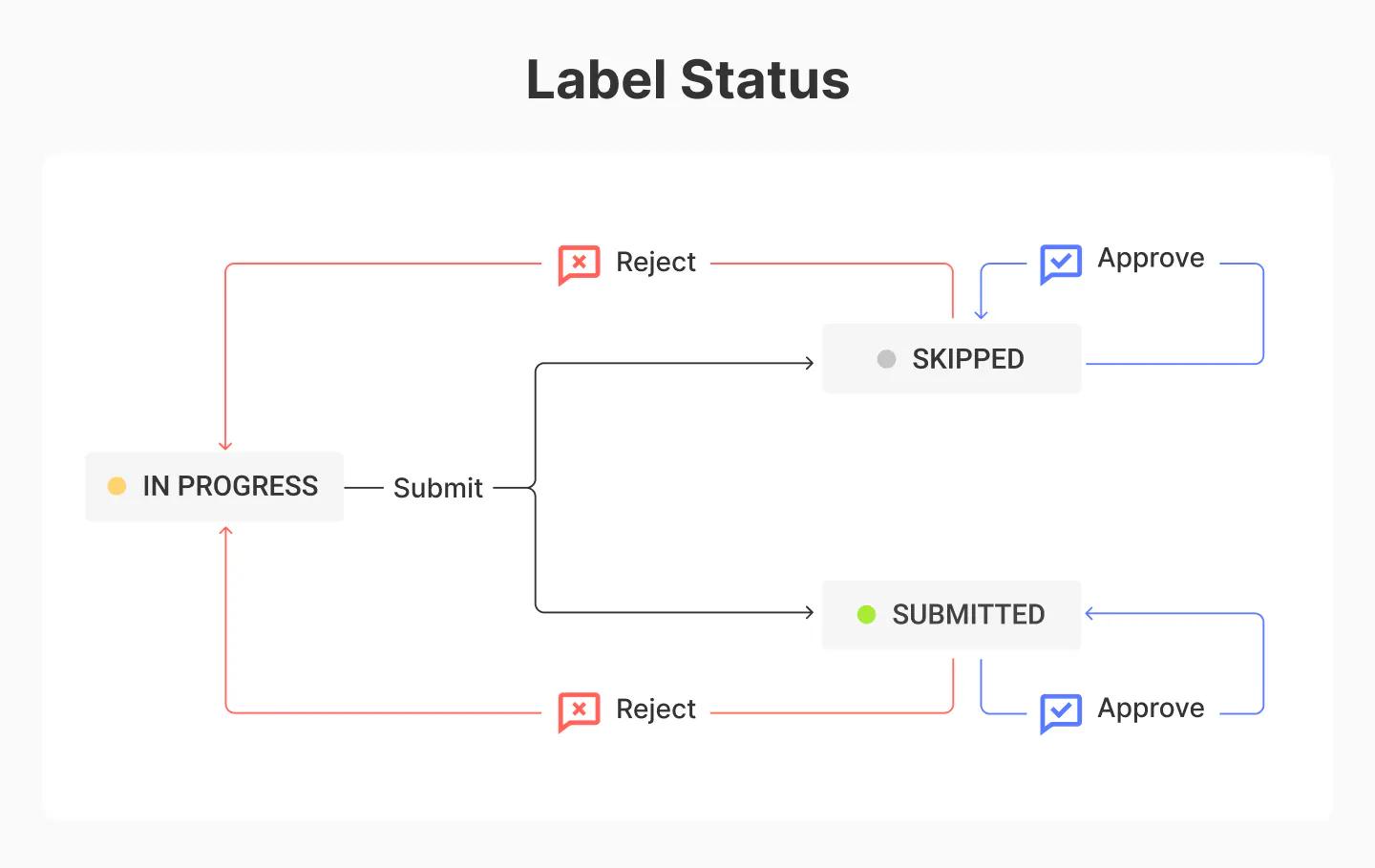This screenshot has height=868, width=1375.
Task: Click the top red Reject speech-bubble icon
Action: 579,264
